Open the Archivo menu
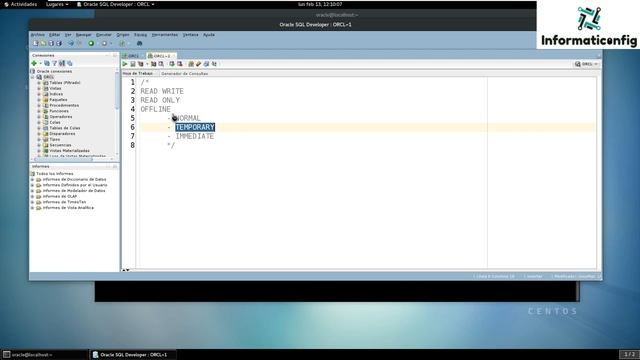640x360 pixels. (x=38, y=35)
